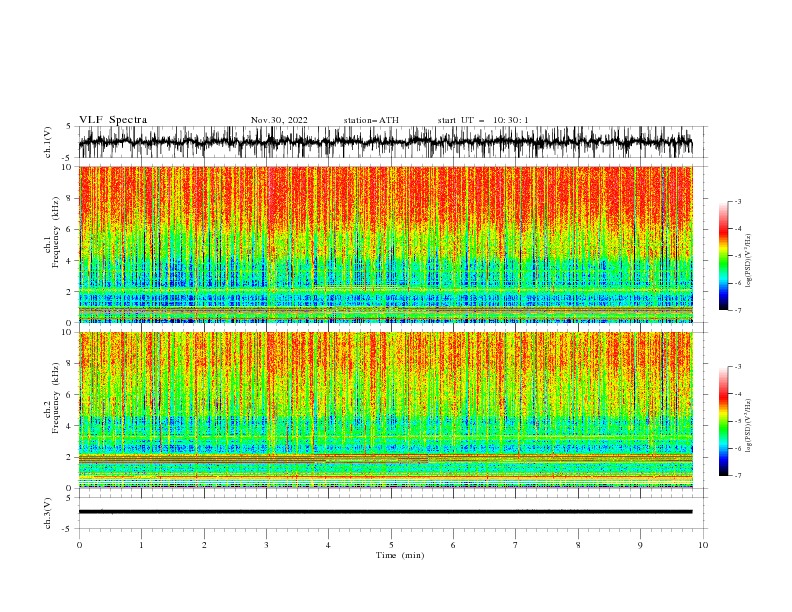Click time axis tick label '8'

578,545
